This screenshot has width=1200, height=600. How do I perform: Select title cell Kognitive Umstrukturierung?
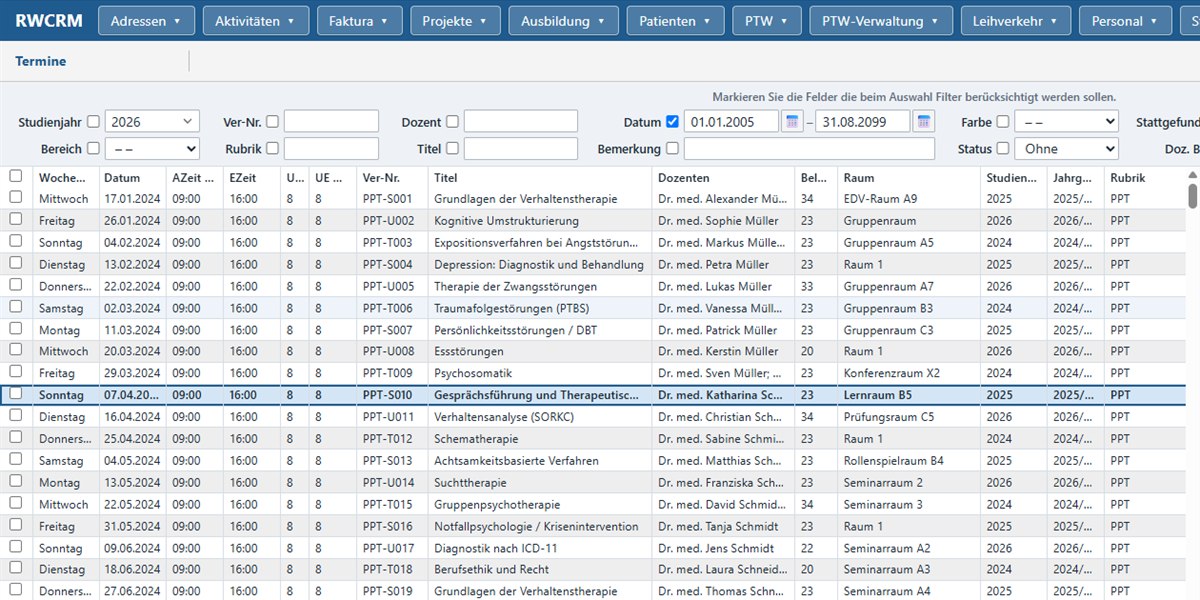(540, 220)
